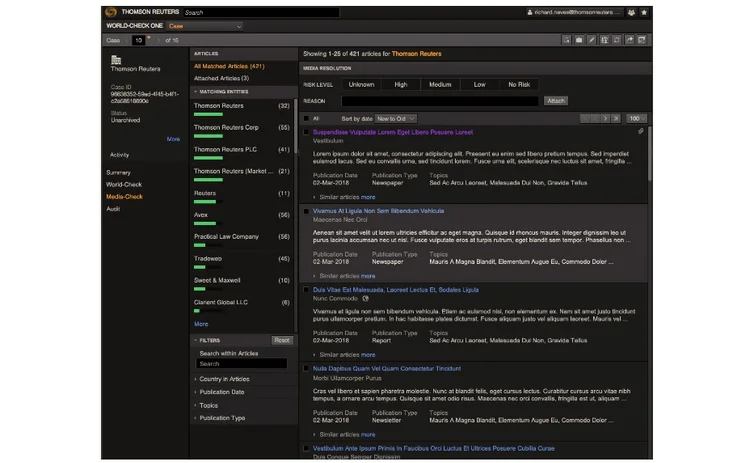Screen dimensions: 750x463
Task: Set risk level to No Risk
Action: coord(519,84)
